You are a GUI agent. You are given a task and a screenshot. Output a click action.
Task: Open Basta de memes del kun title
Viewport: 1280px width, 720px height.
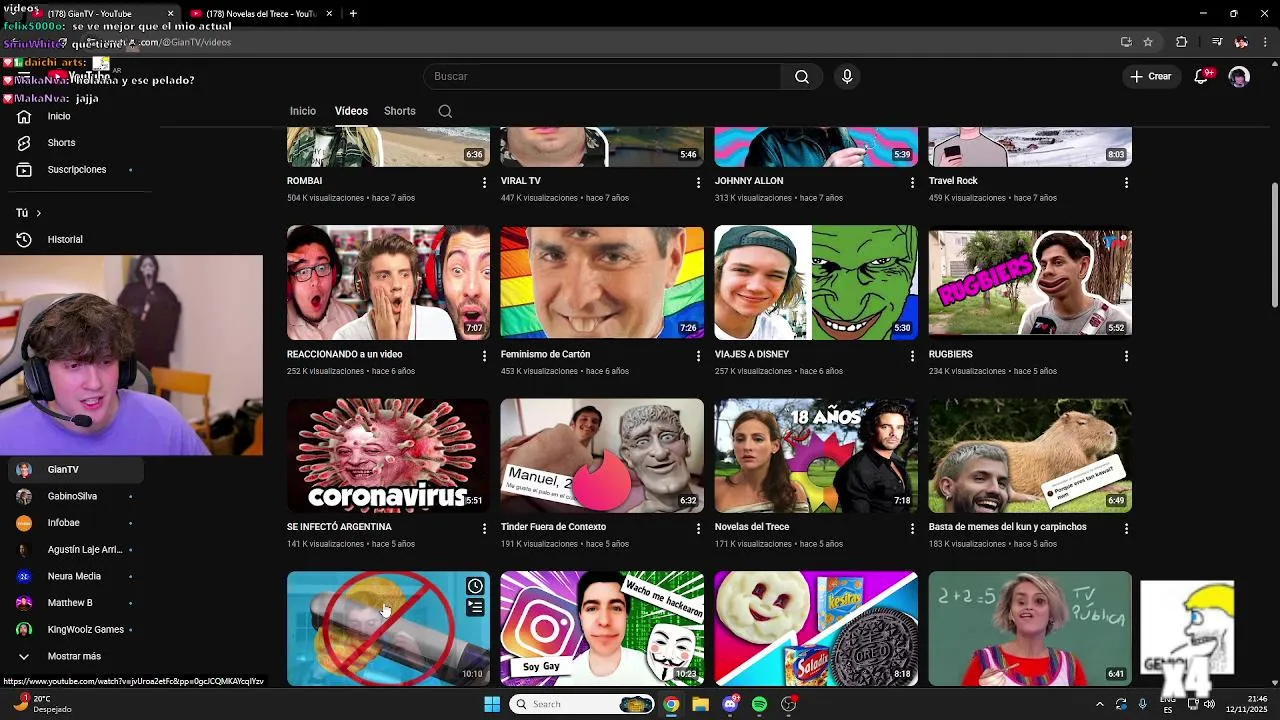click(x=1008, y=527)
